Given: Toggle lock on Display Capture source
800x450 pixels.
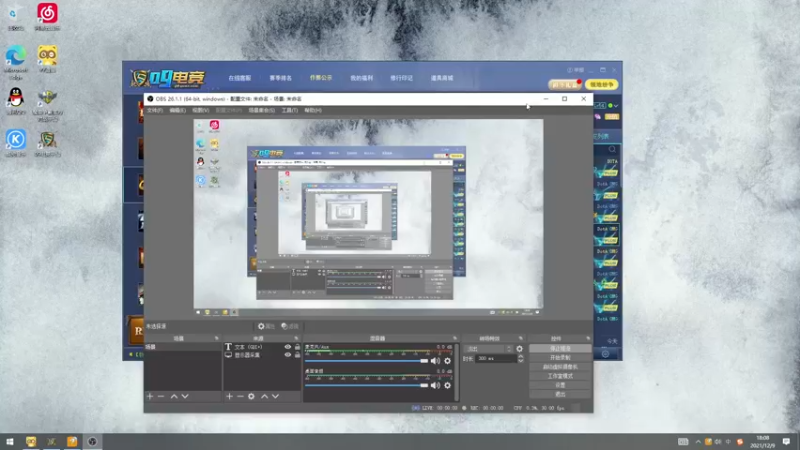Looking at the screenshot, I should [297, 355].
